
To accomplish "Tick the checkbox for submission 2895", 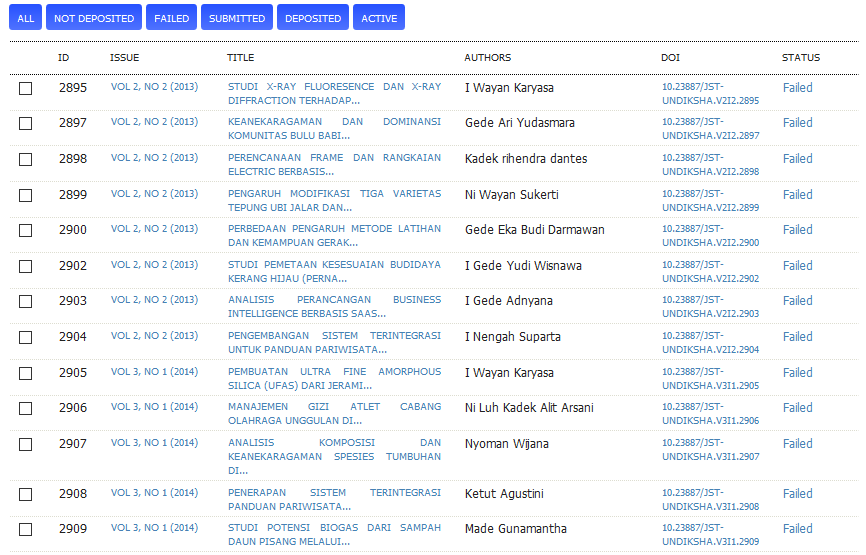I will click(x=26, y=89).
